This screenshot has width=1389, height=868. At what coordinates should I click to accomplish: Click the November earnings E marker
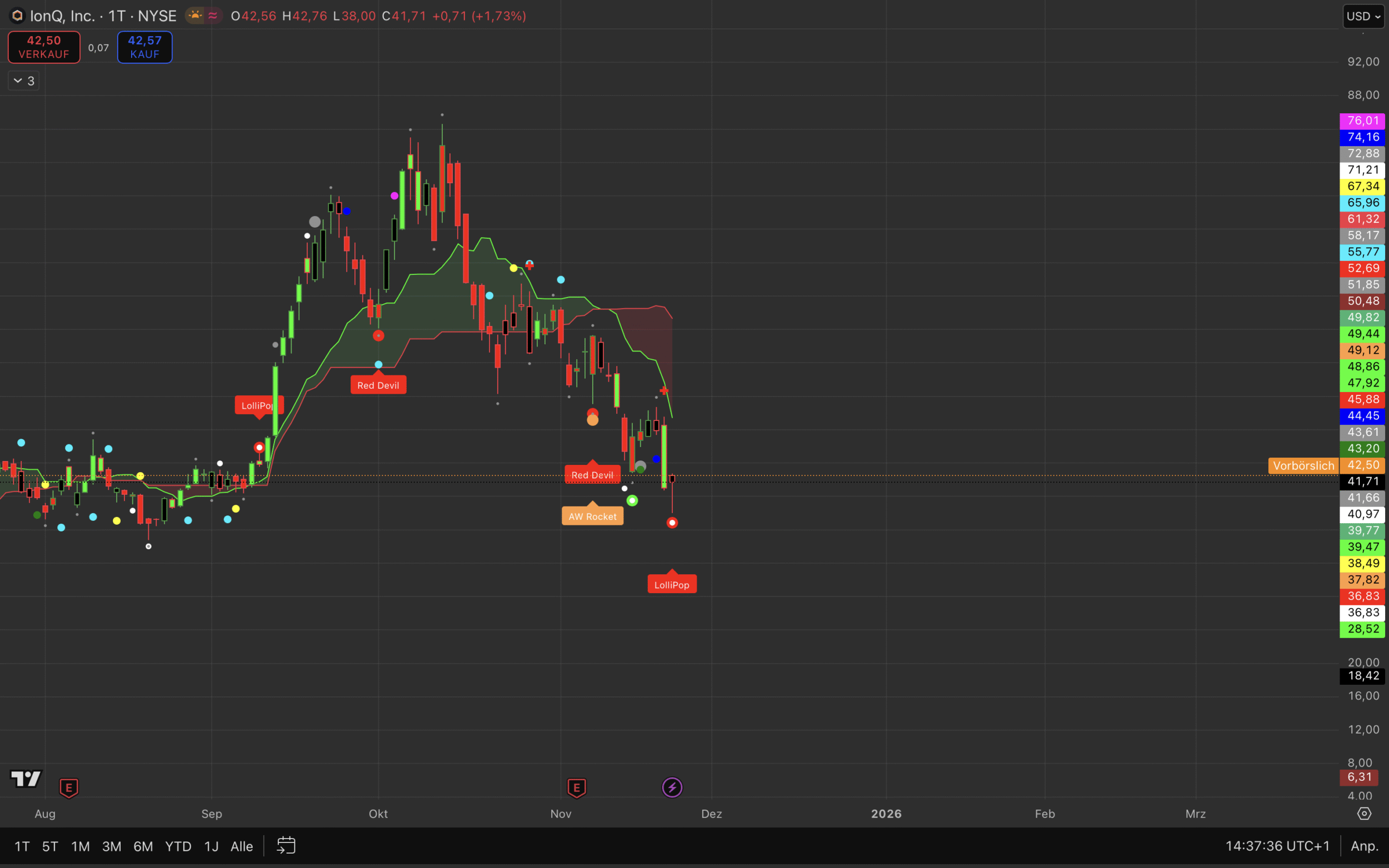coord(577,787)
